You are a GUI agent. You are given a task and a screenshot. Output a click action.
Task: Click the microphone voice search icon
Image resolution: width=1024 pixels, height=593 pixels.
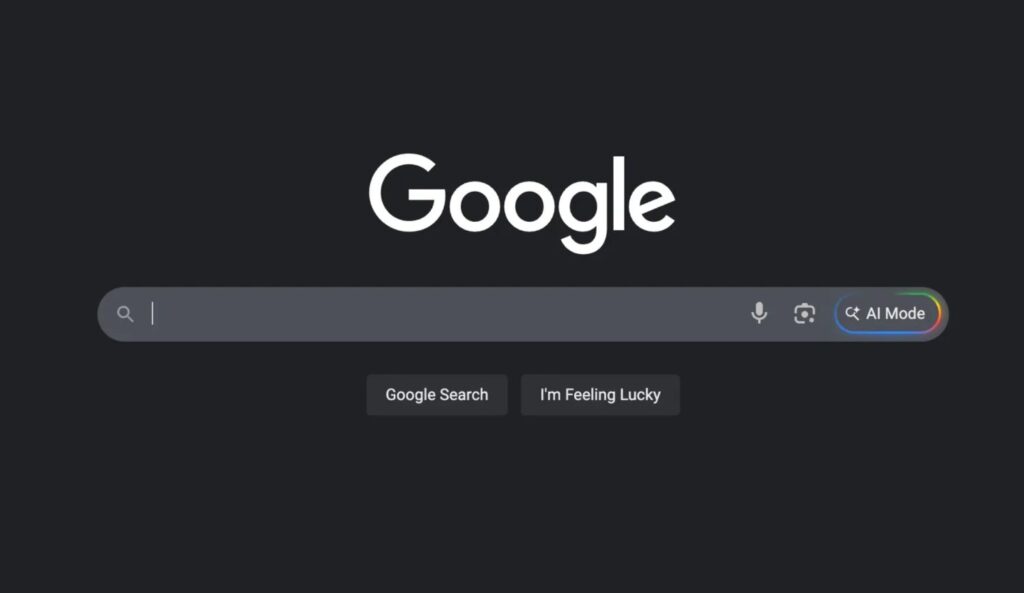pos(759,313)
